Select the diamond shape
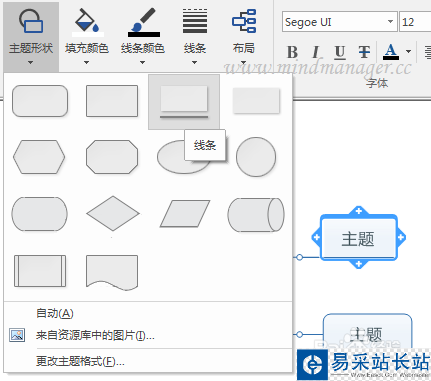431x381 pixels. [113, 213]
